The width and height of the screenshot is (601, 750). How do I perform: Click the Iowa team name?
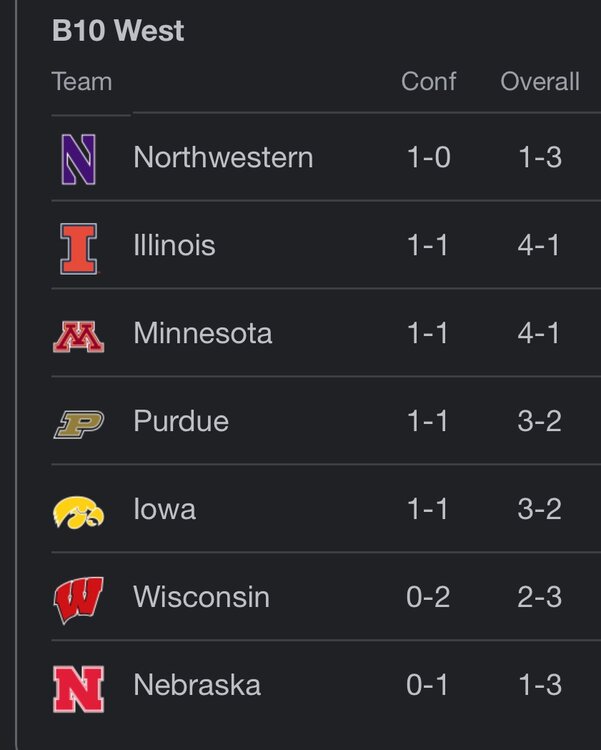(x=164, y=510)
